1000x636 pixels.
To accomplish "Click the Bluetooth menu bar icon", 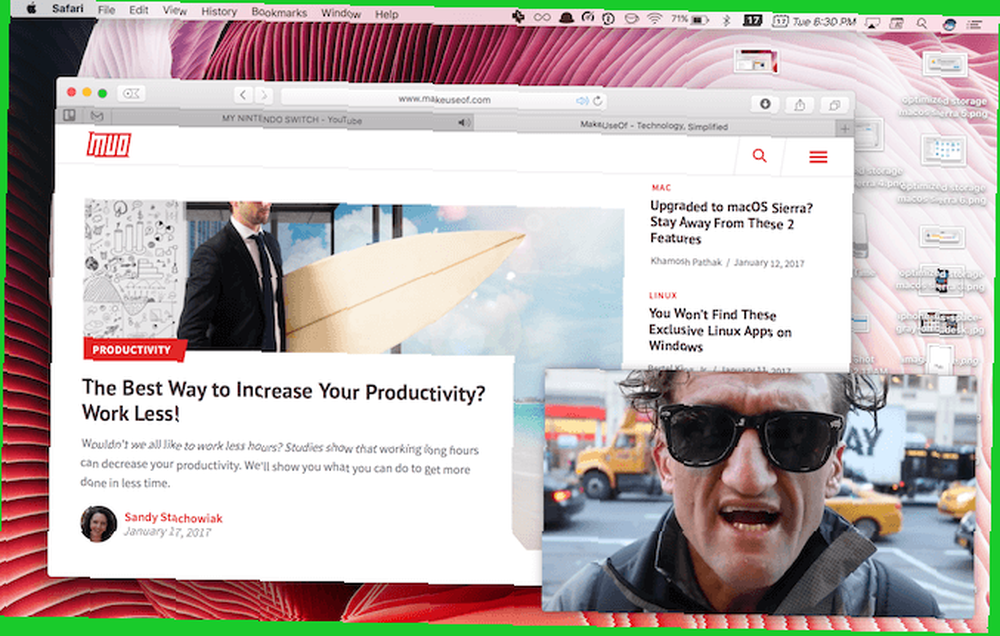I will [726, 20].
